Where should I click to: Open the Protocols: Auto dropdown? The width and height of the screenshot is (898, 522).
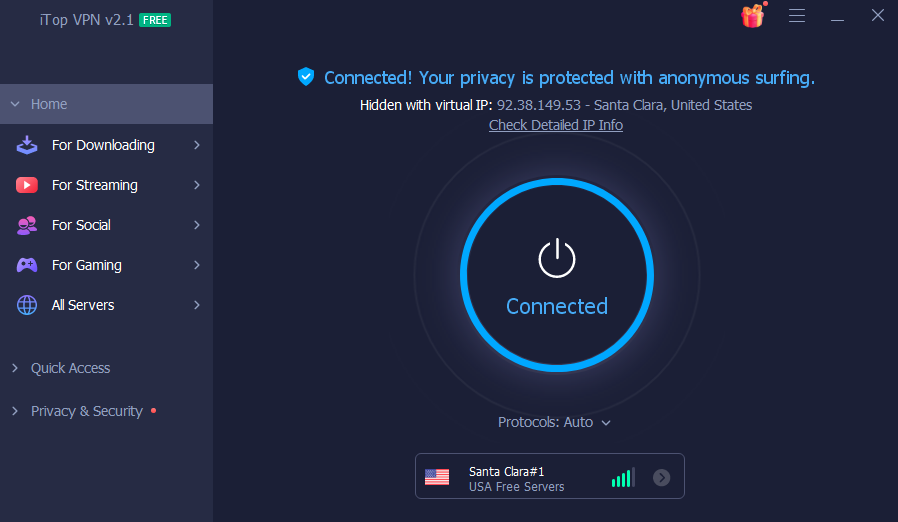tap(554, 422)
